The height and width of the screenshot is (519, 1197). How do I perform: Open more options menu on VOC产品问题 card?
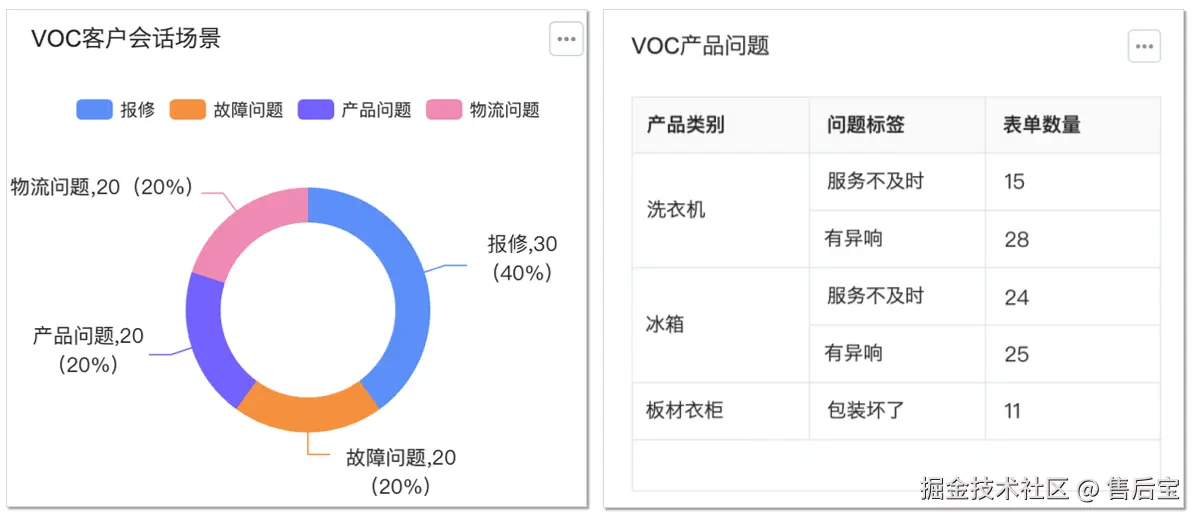pos(1144,46)
